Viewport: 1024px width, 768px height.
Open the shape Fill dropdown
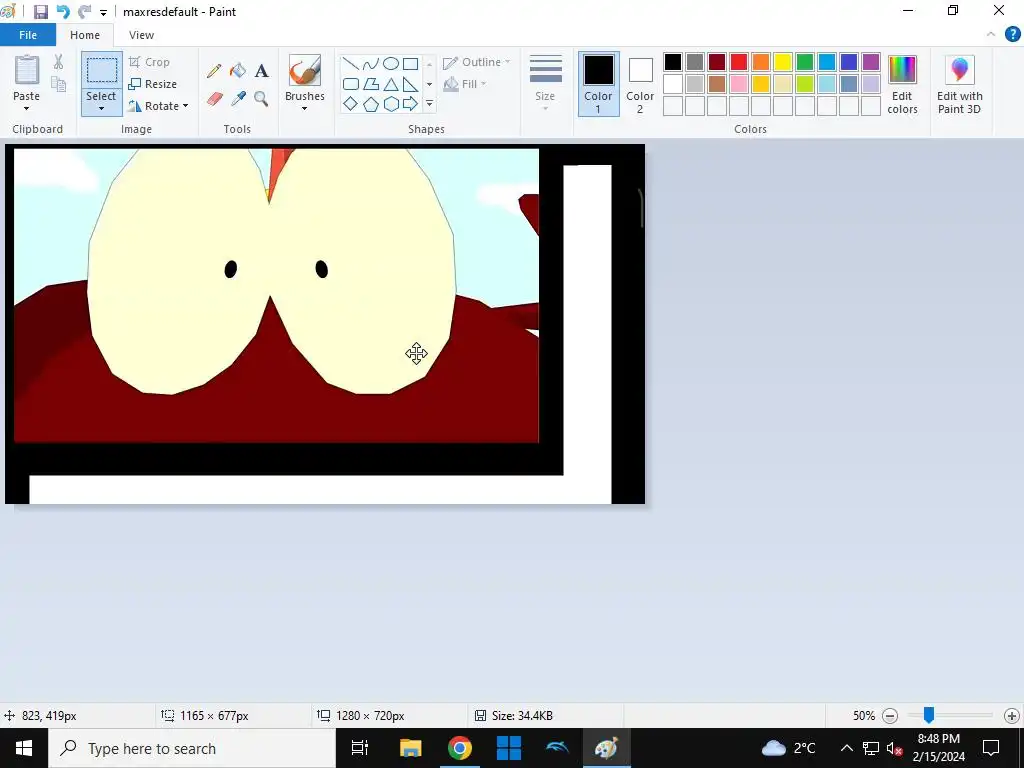(464, 84)
